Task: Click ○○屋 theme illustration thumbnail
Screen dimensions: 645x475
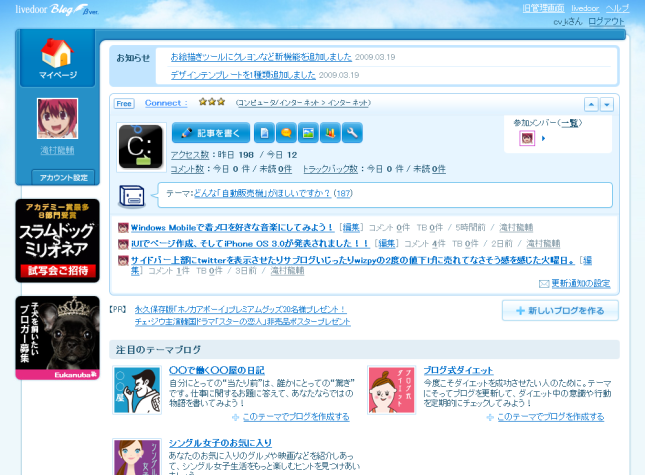Action: pyautogui.click(x=137, y=390)
